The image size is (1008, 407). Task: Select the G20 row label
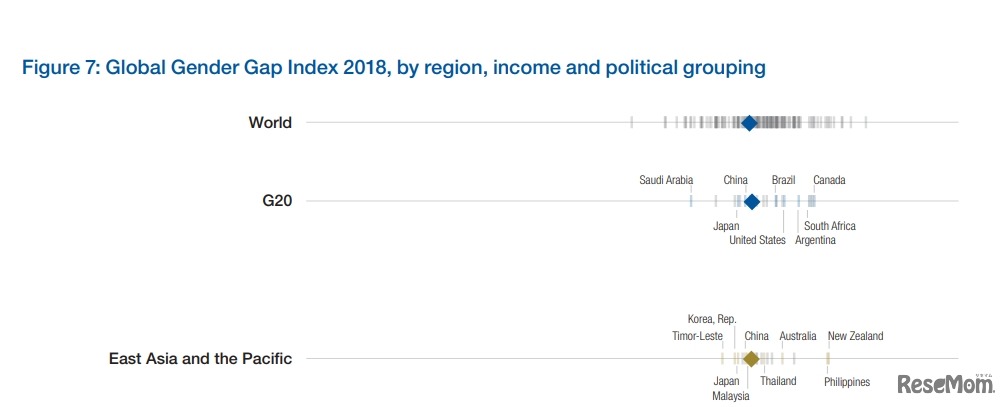coord(277,201)
